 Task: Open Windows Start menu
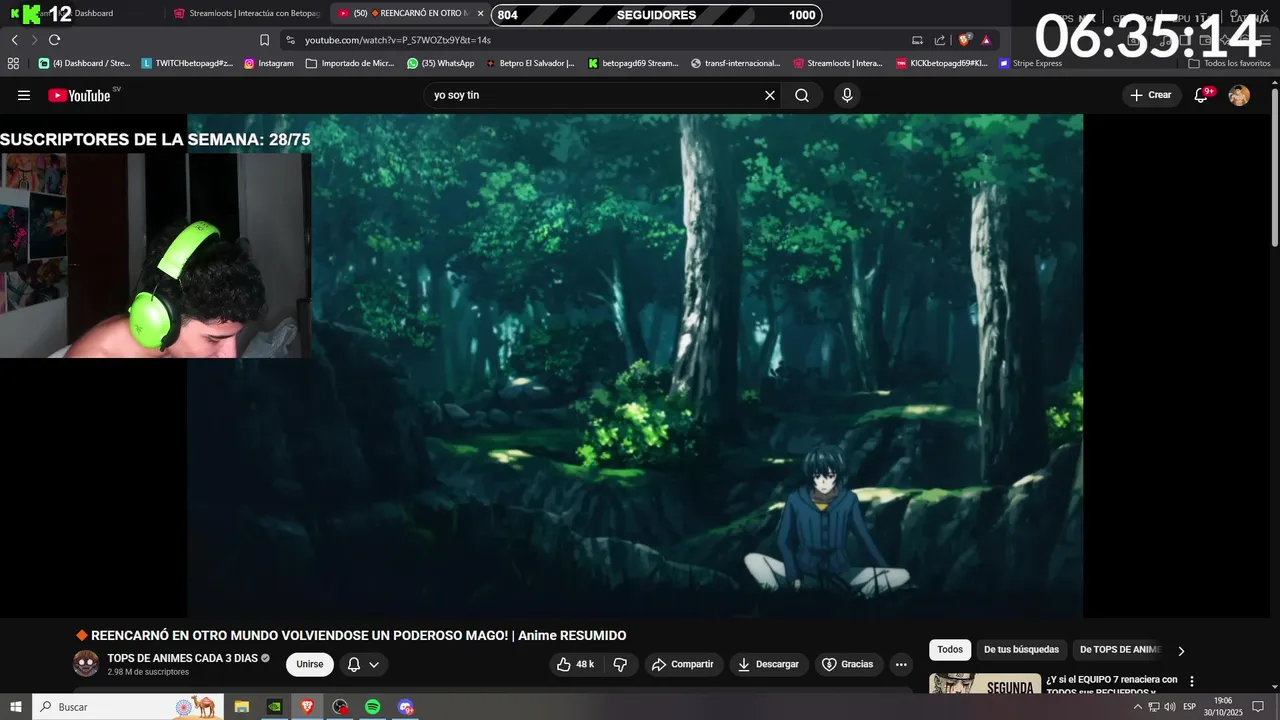16,707
